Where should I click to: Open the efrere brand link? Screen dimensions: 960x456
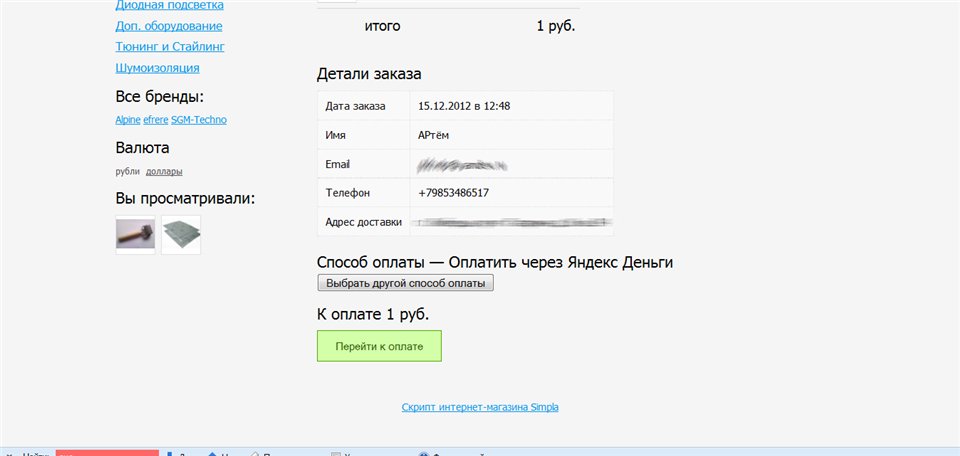156,120
